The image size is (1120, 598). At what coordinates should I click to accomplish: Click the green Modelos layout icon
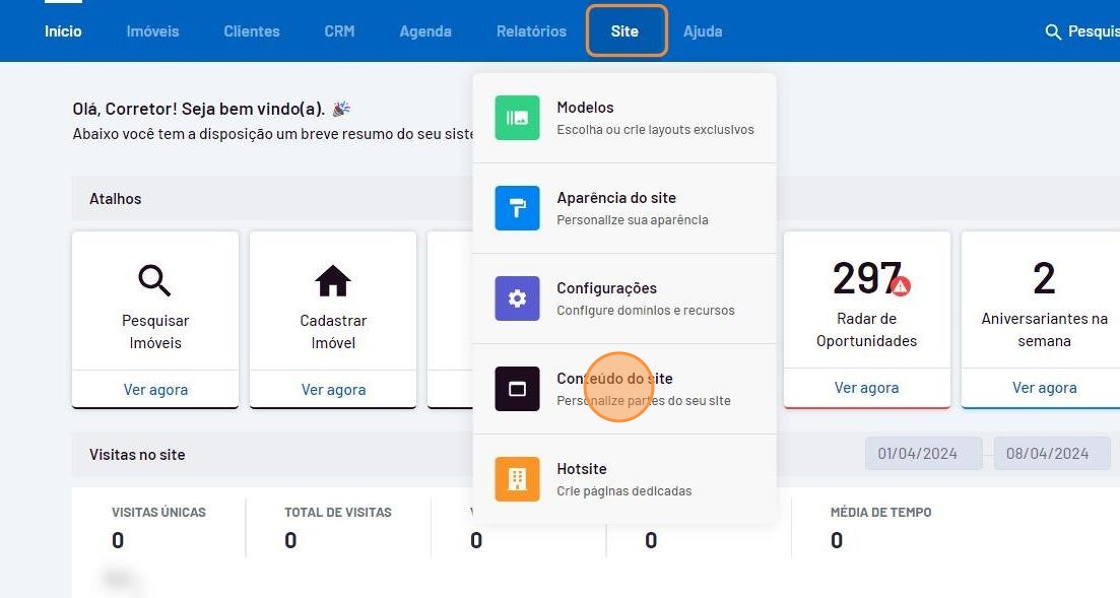tap(517, 118)
